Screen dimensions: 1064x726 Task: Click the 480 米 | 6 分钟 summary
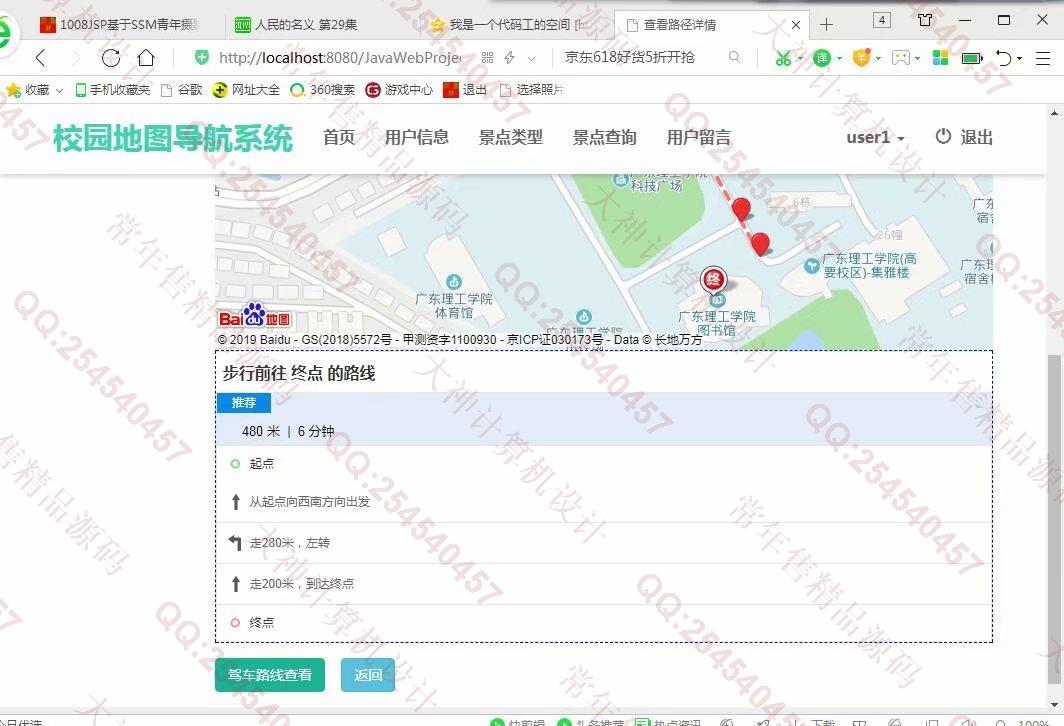point(288,432)
